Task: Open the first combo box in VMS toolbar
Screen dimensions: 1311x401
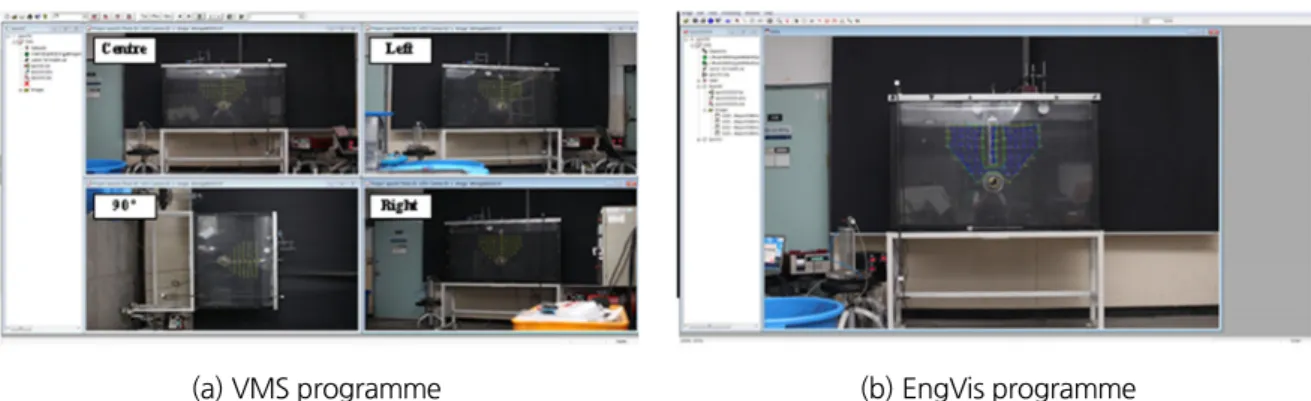Action: (x=71, y=17)
